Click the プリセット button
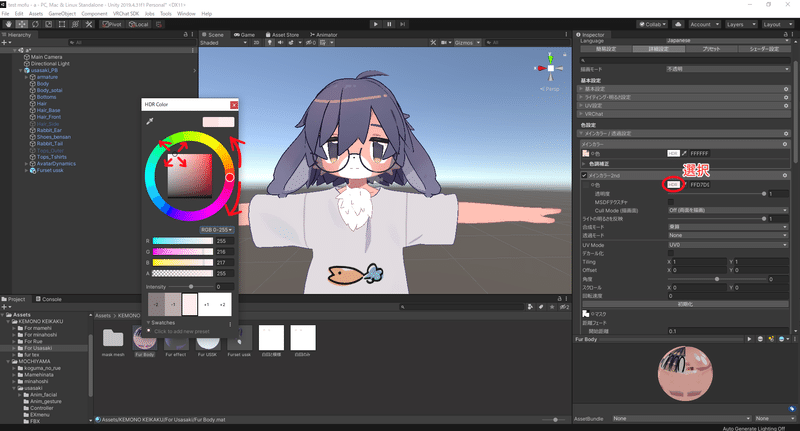The height and width of the screenshot is (431, 800). coord(711,49)
